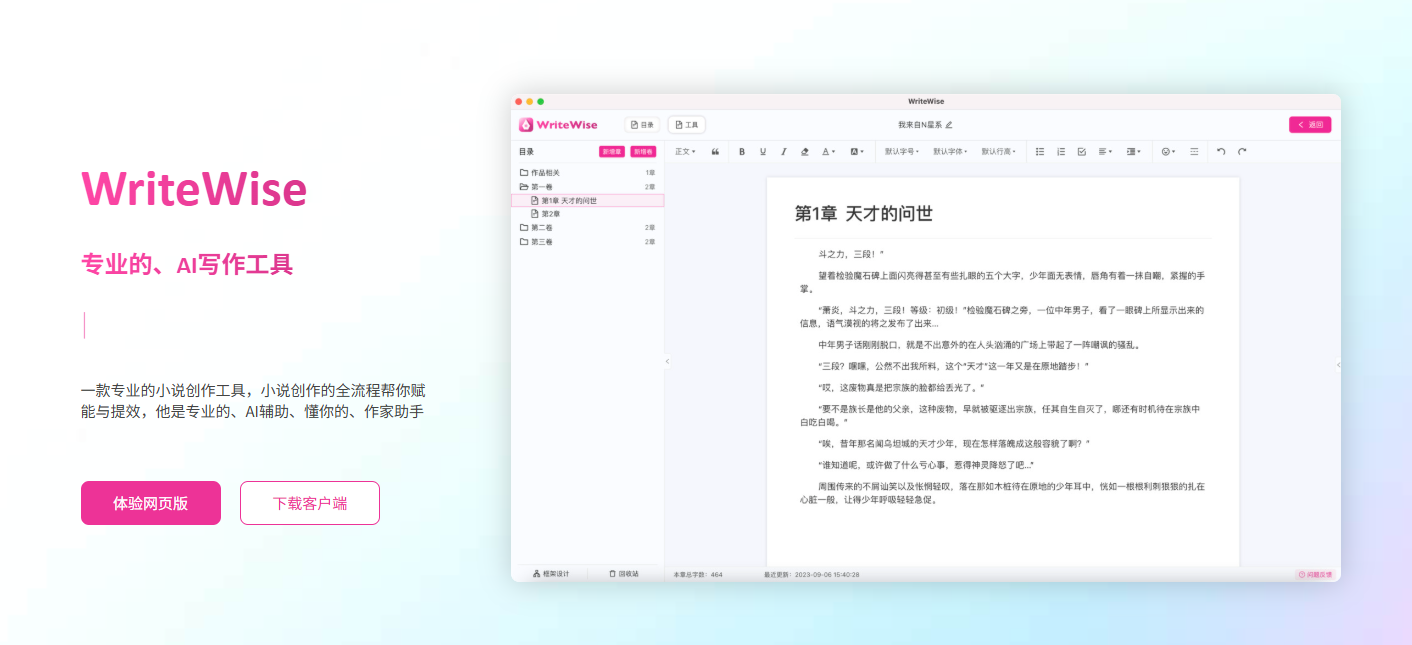Viewport: 1412px width, 645px height.
Task: Open the 默认字号 font size dropdown
Action: [902, 152]
